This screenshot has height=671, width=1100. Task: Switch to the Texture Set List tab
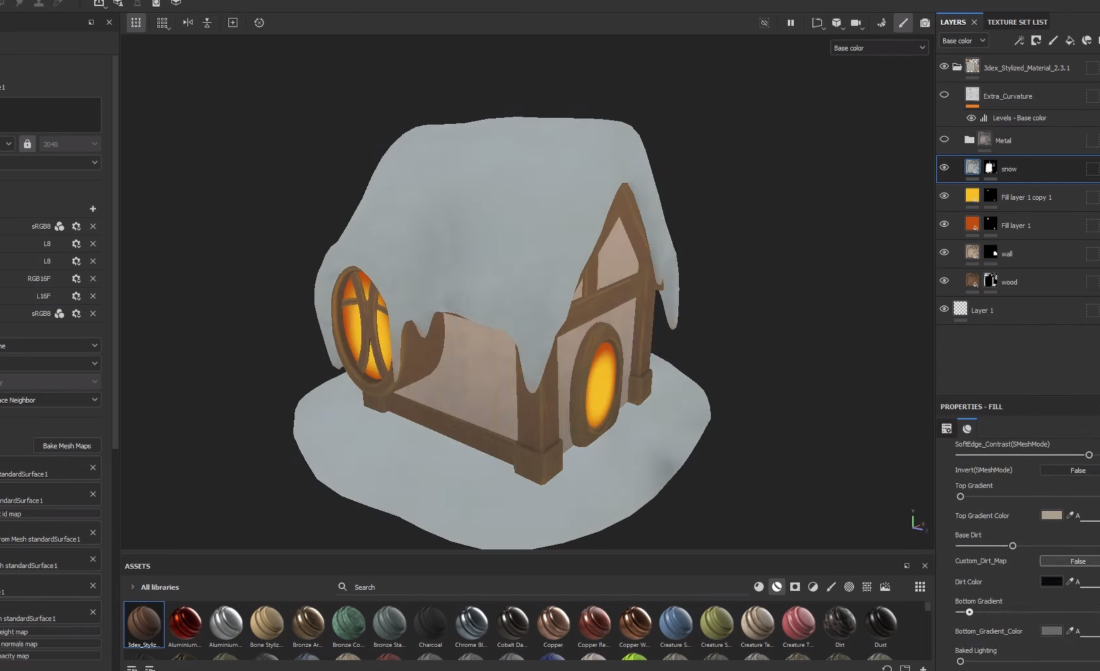[x=1017, y=22]
